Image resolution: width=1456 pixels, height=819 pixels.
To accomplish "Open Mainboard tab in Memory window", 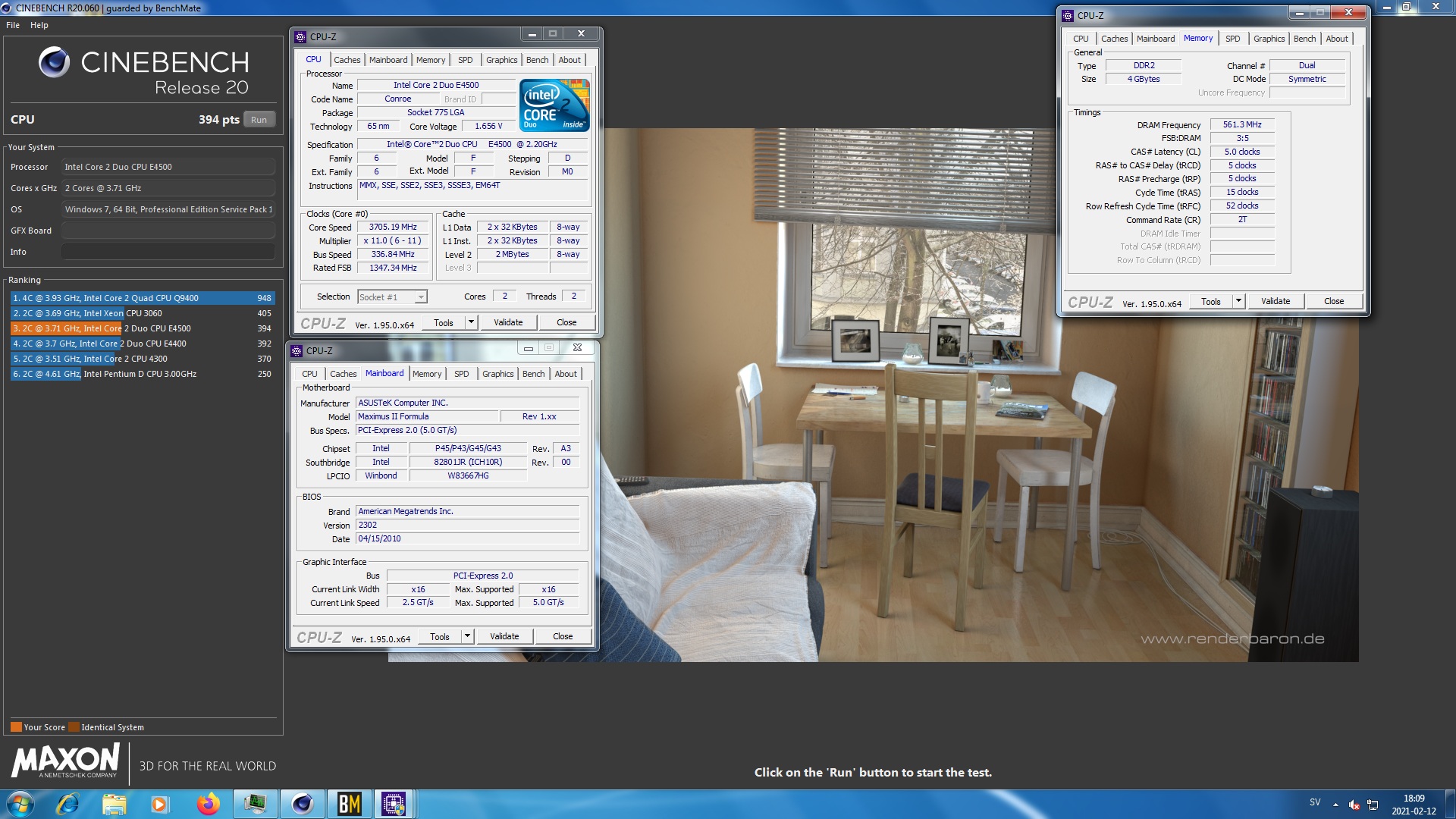I will pos(1155,39).
